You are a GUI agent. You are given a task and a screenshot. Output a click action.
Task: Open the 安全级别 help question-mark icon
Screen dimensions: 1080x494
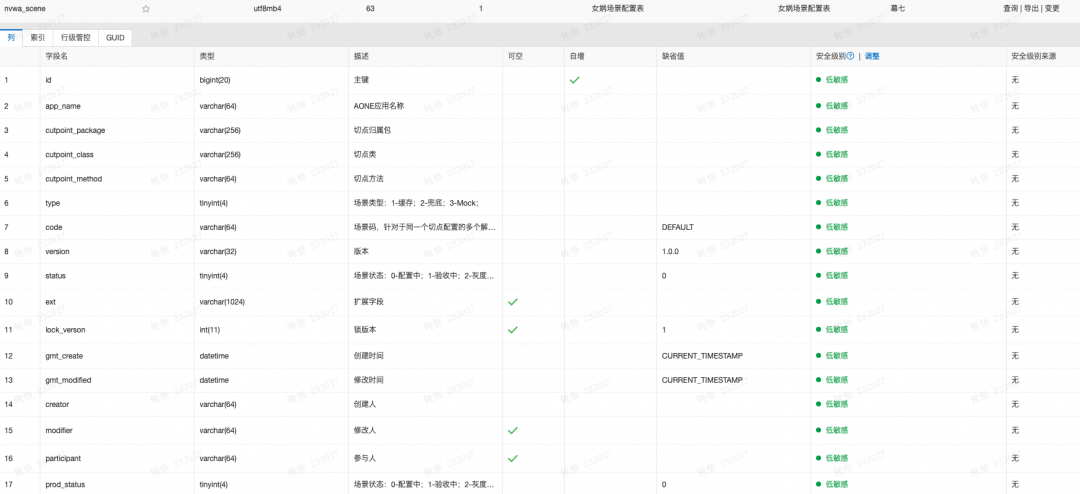click(x=851, y=56)
